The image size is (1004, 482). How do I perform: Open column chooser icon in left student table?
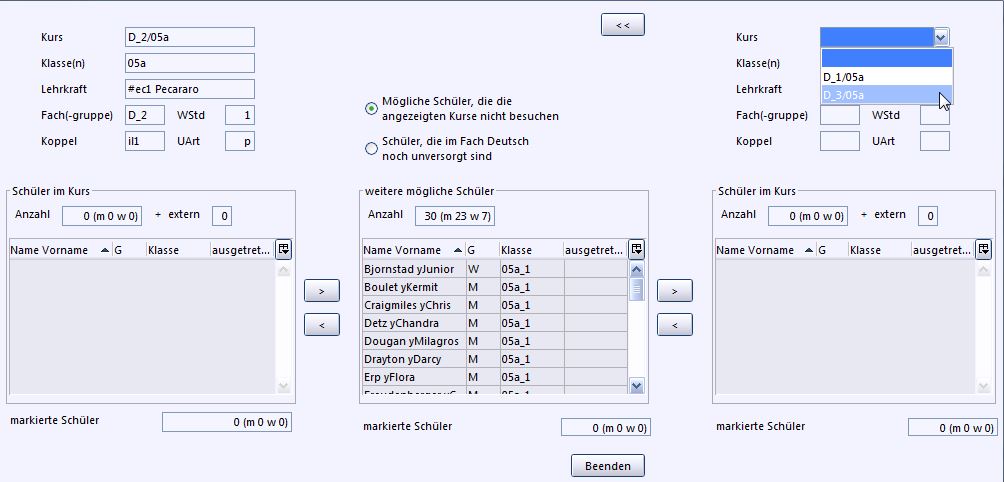click(x=283, y=249)
